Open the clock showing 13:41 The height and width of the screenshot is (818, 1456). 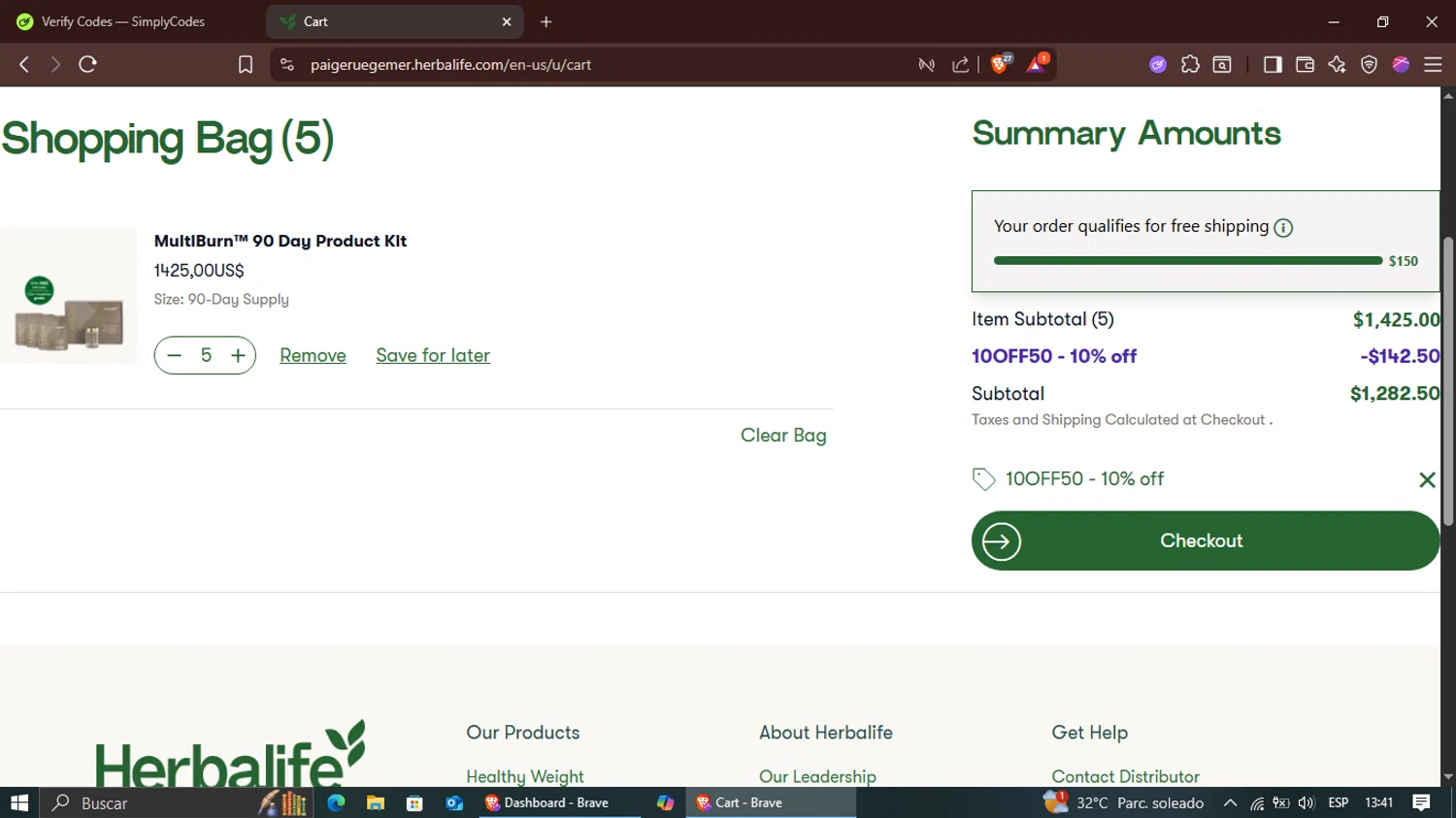1378,802
